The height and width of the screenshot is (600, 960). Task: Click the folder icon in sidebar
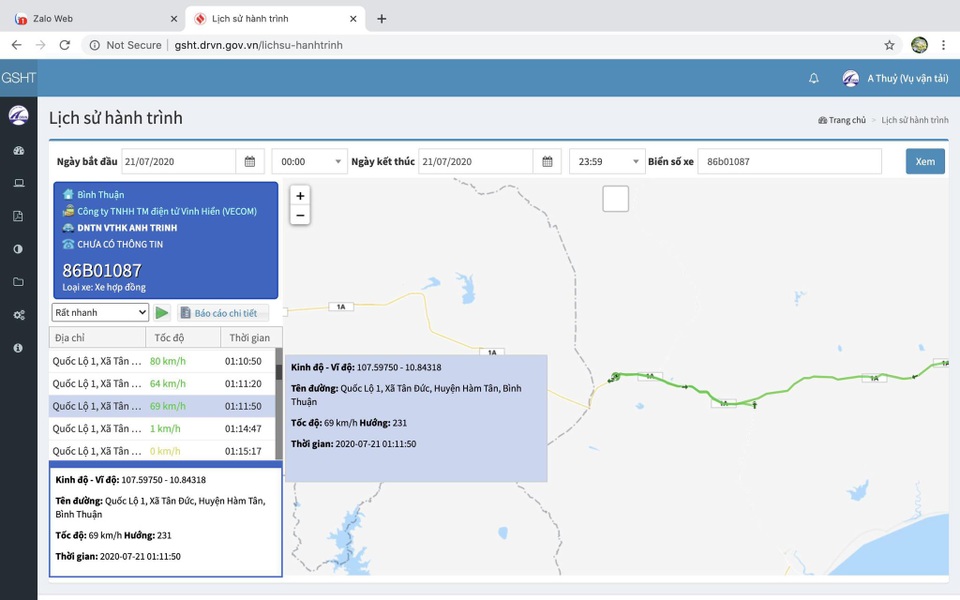[x=18, y=283]
